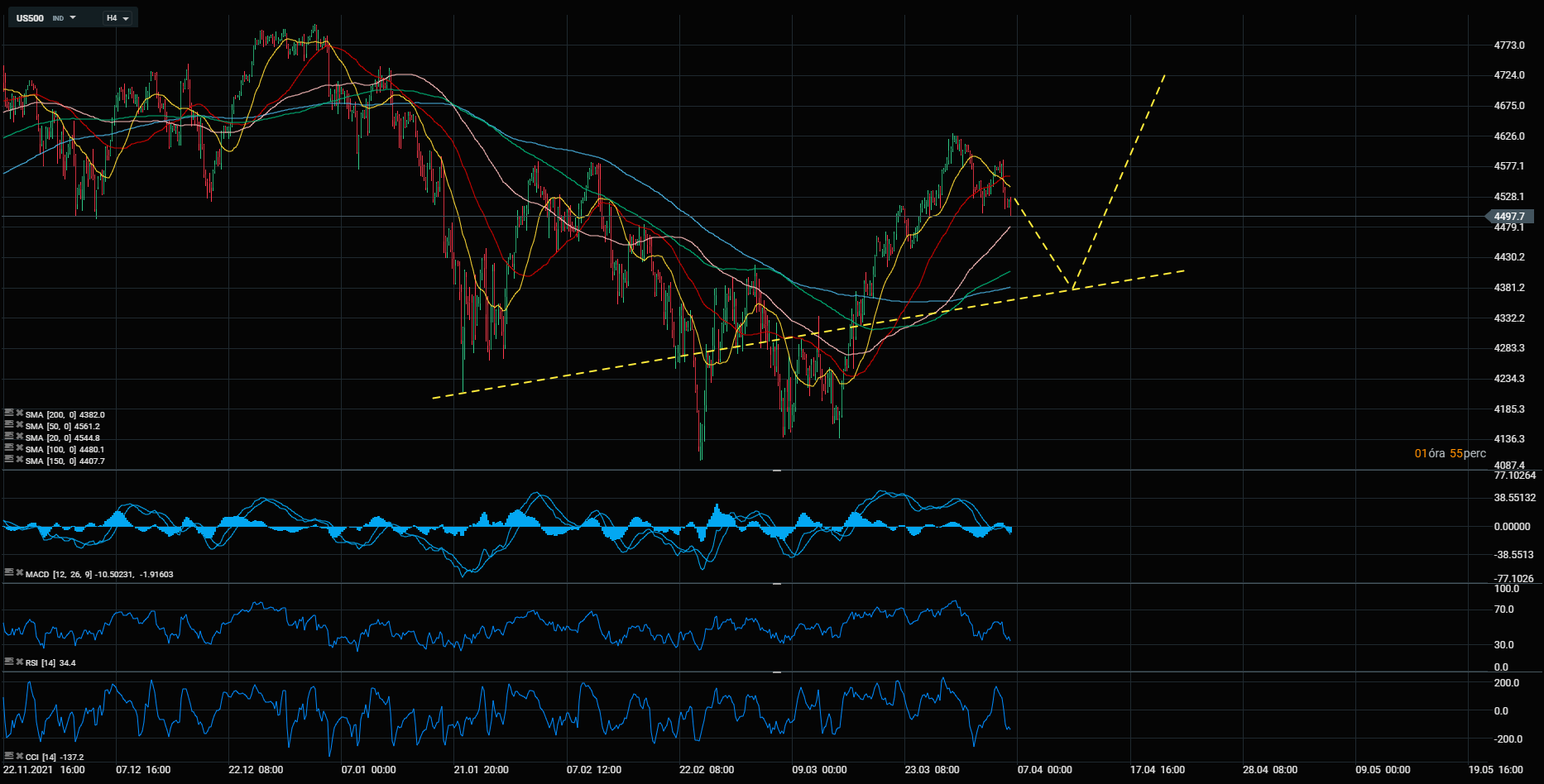Remove the MACD indicator

pyautogui.click(x=20, y=571)
